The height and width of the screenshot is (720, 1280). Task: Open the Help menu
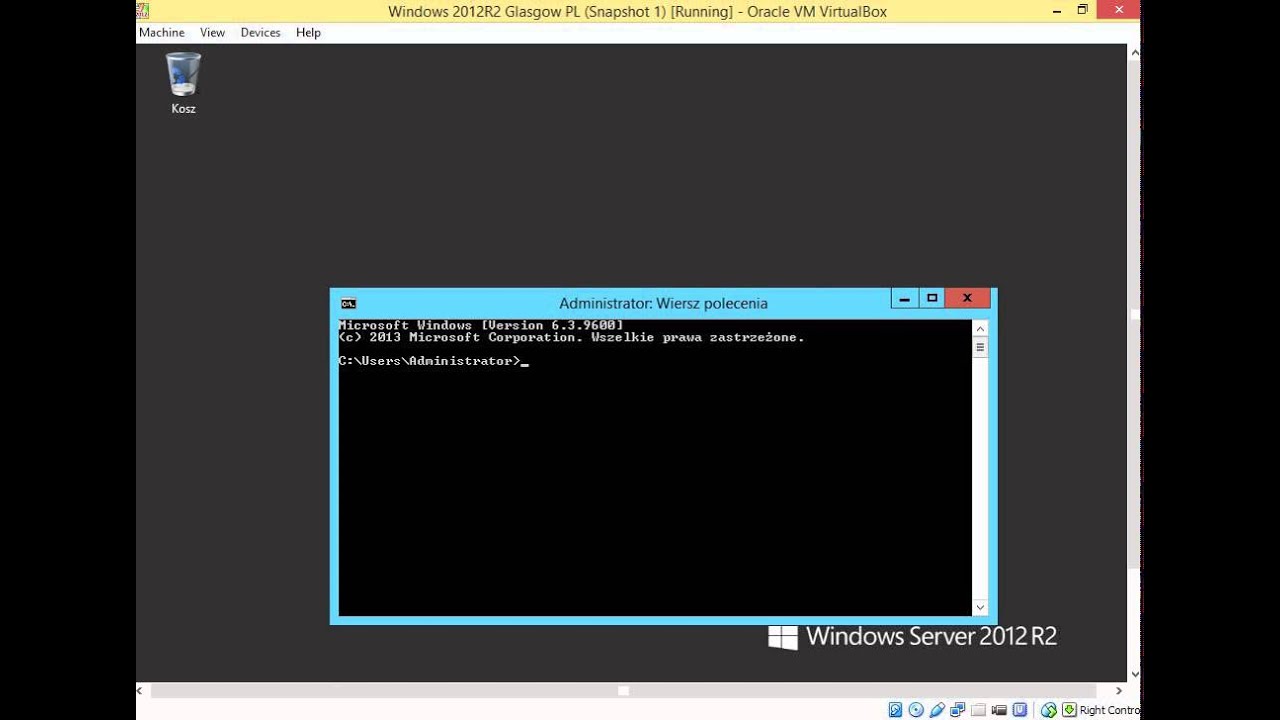pyautogui.click(x=308, y=32)
